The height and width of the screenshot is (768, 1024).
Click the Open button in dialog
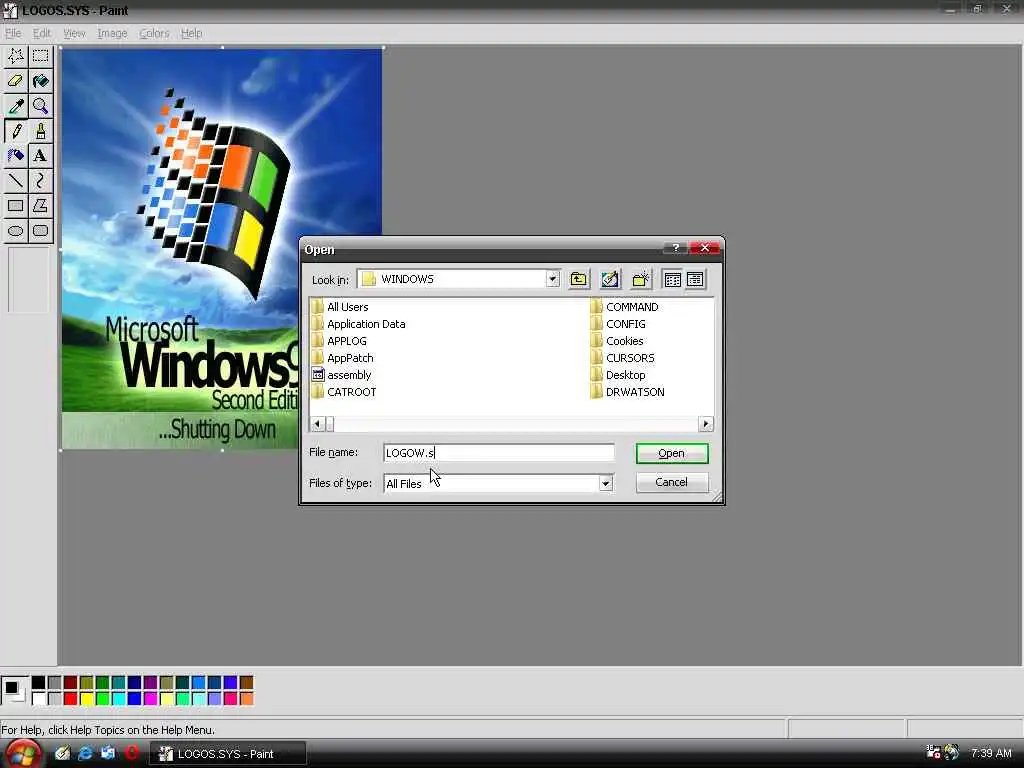[672, 453]
